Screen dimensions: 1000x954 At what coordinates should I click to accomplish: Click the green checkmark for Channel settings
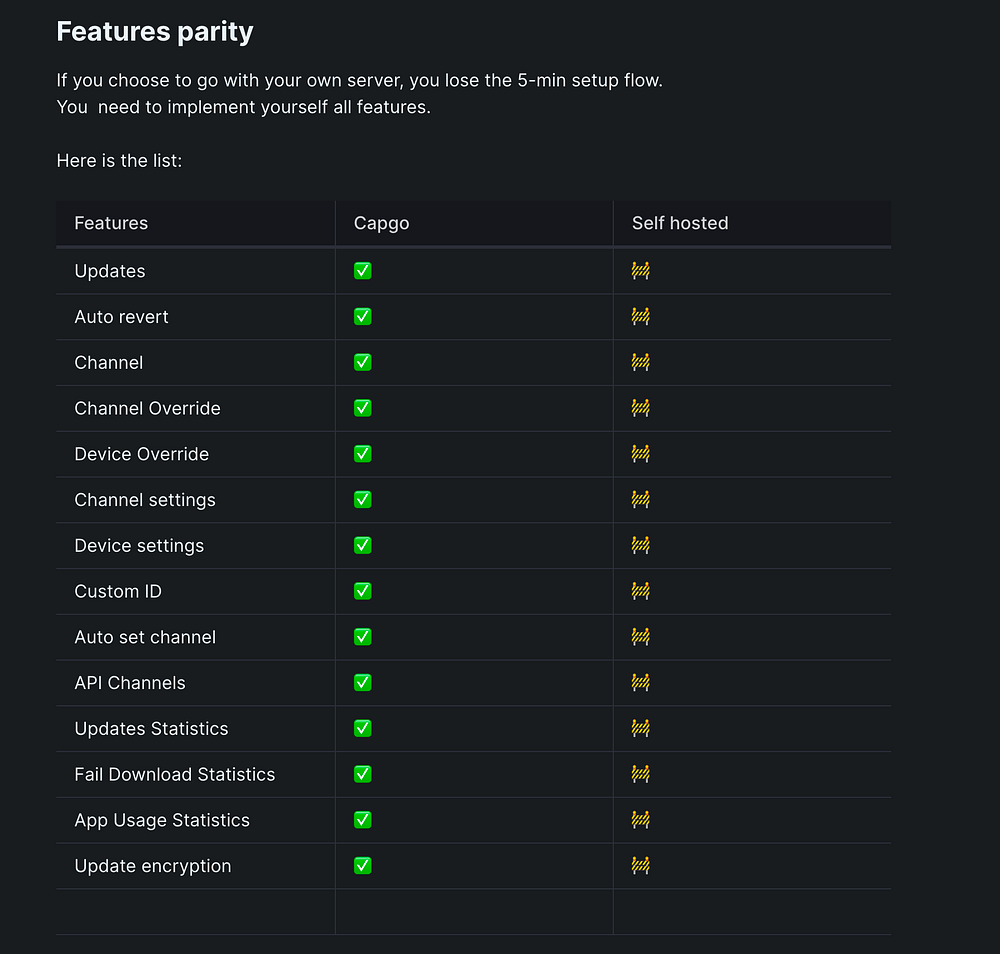coord(363,500)
